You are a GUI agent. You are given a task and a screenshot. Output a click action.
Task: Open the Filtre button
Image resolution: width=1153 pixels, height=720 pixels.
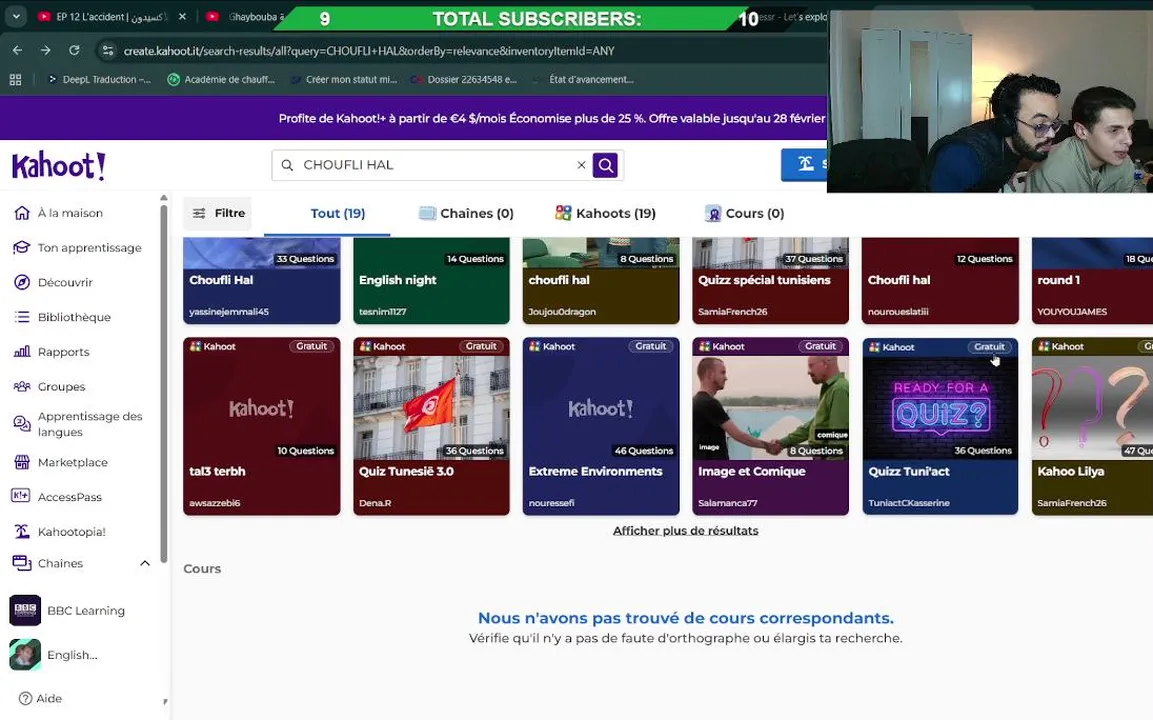218,213
